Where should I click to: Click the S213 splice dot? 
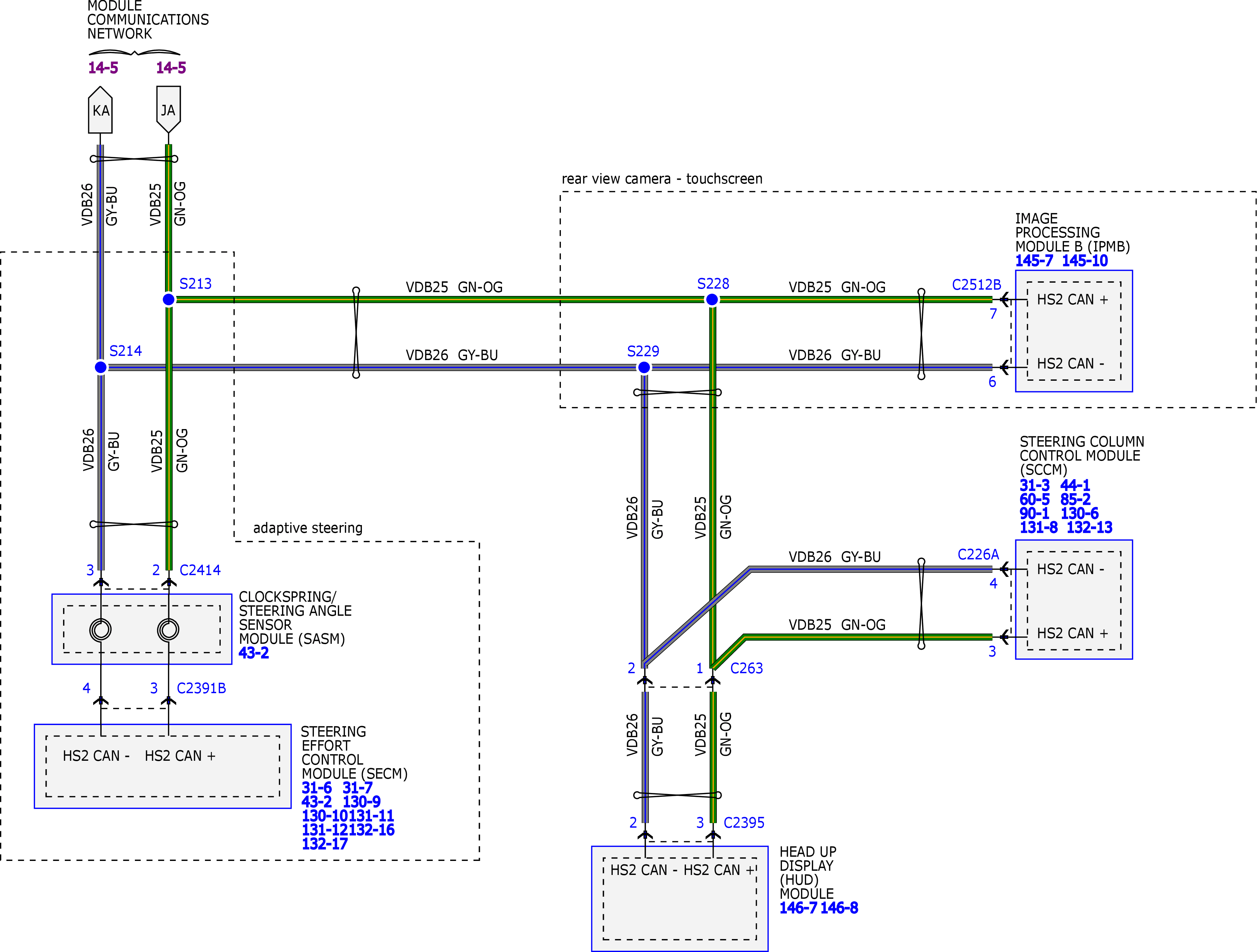169,299
